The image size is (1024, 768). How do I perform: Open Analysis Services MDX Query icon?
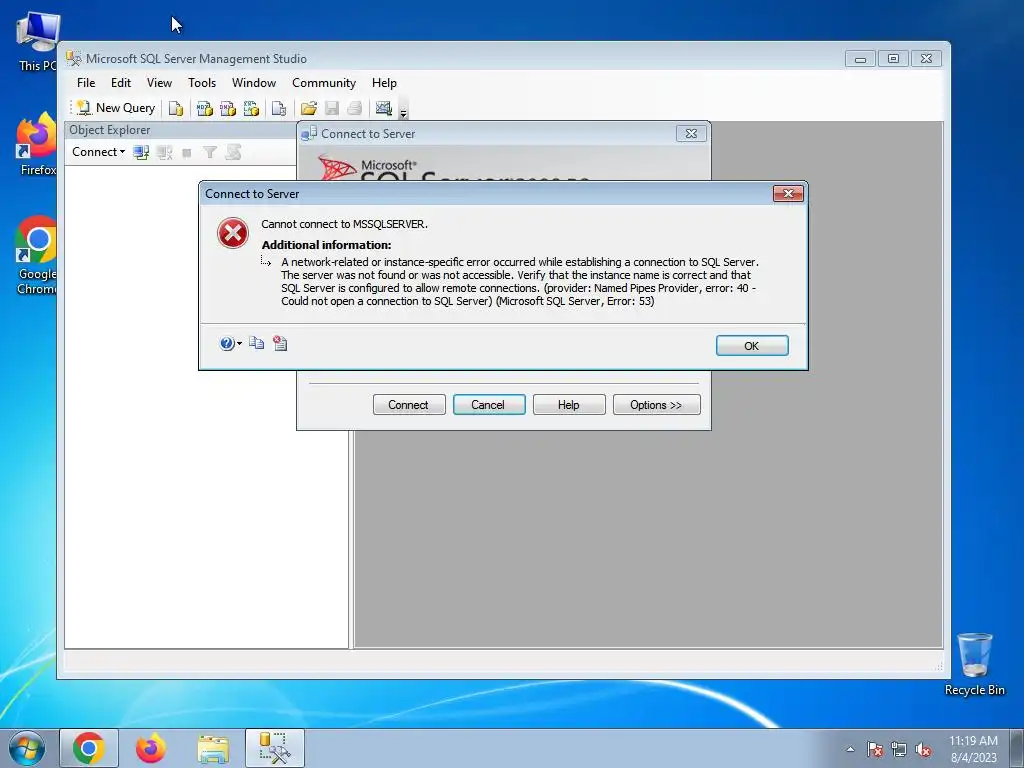(204, 108)
